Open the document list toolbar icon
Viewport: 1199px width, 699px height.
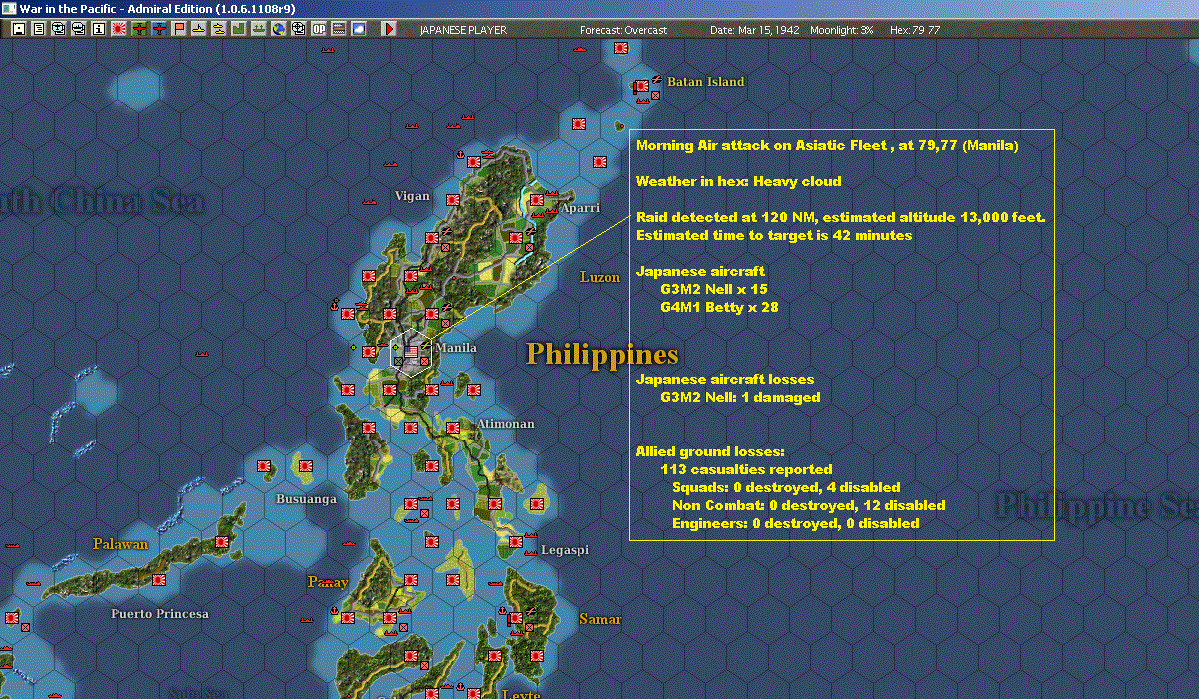coord(39,29)
